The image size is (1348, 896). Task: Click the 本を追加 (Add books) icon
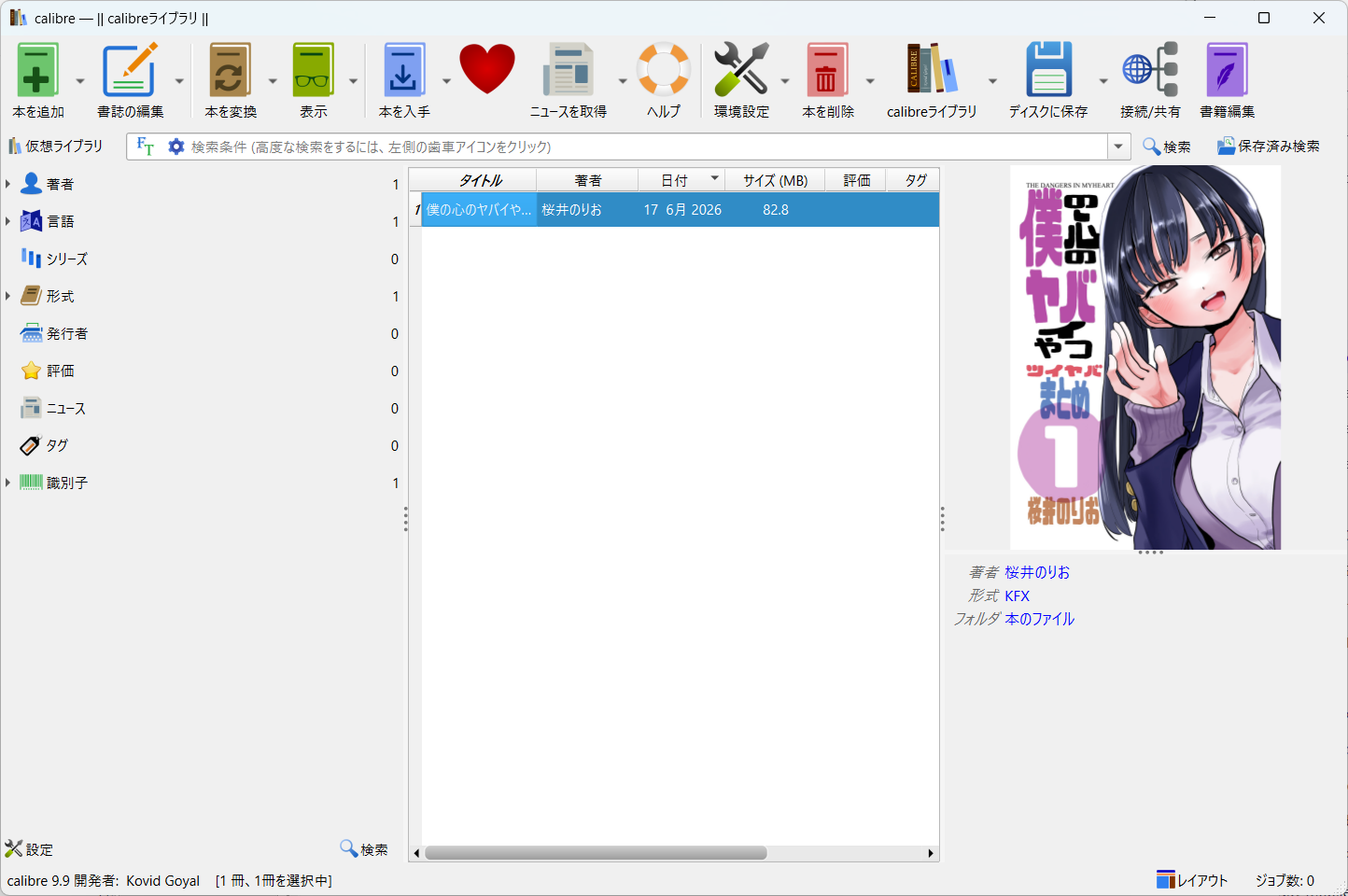coord(37,71)
